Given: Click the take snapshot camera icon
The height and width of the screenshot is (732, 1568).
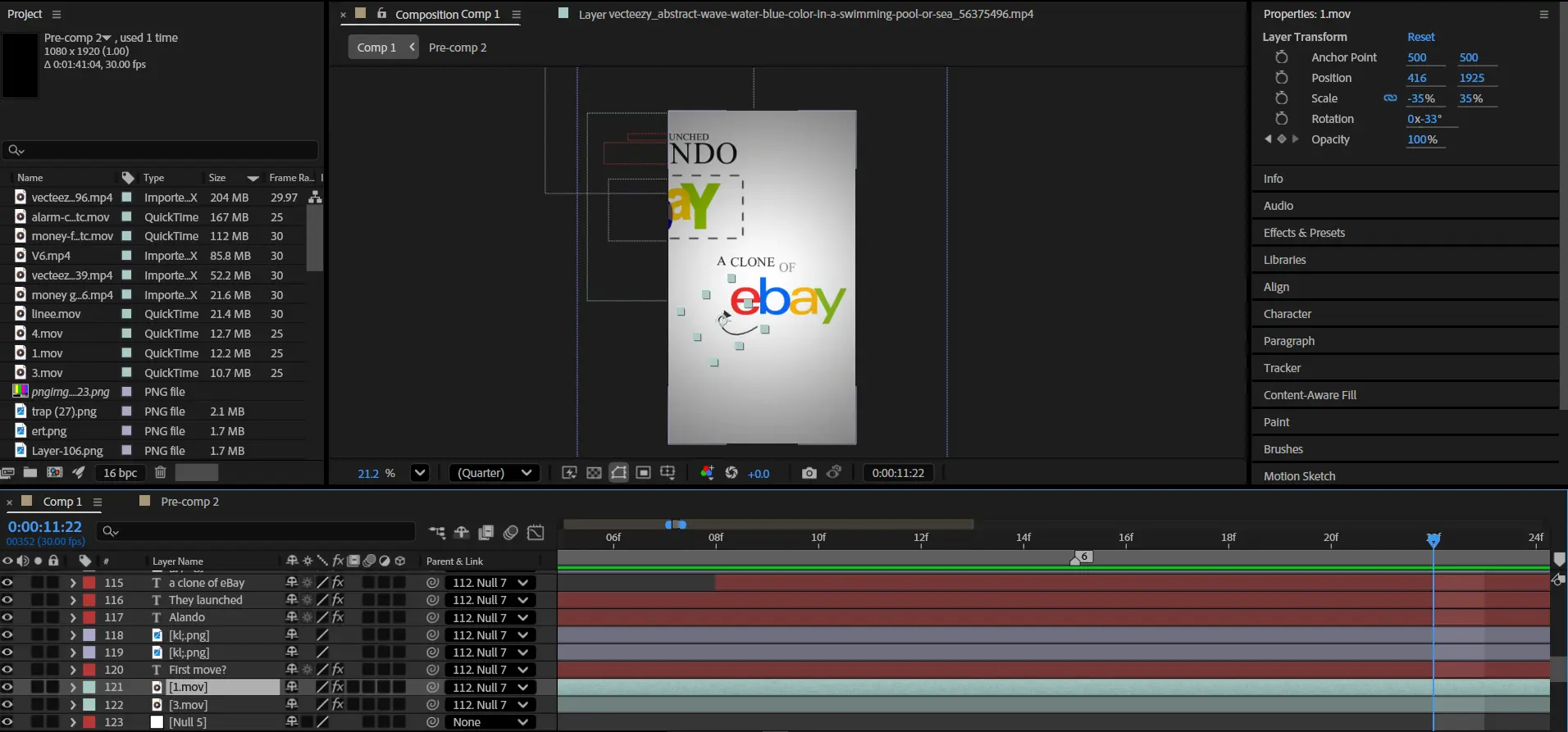Looking at the screenshot, I should click(809, 473).
